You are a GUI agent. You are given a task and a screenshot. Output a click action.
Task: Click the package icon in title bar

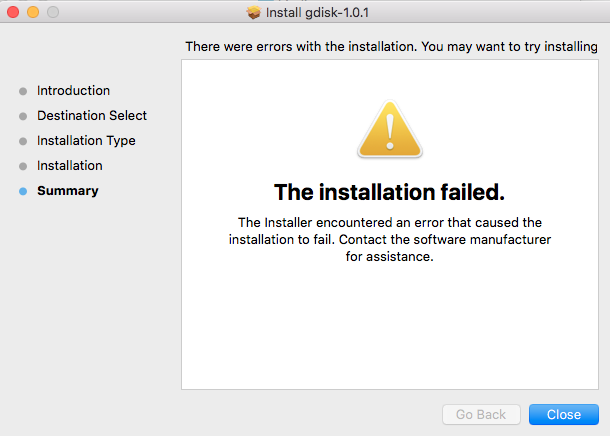pos(254,12)
